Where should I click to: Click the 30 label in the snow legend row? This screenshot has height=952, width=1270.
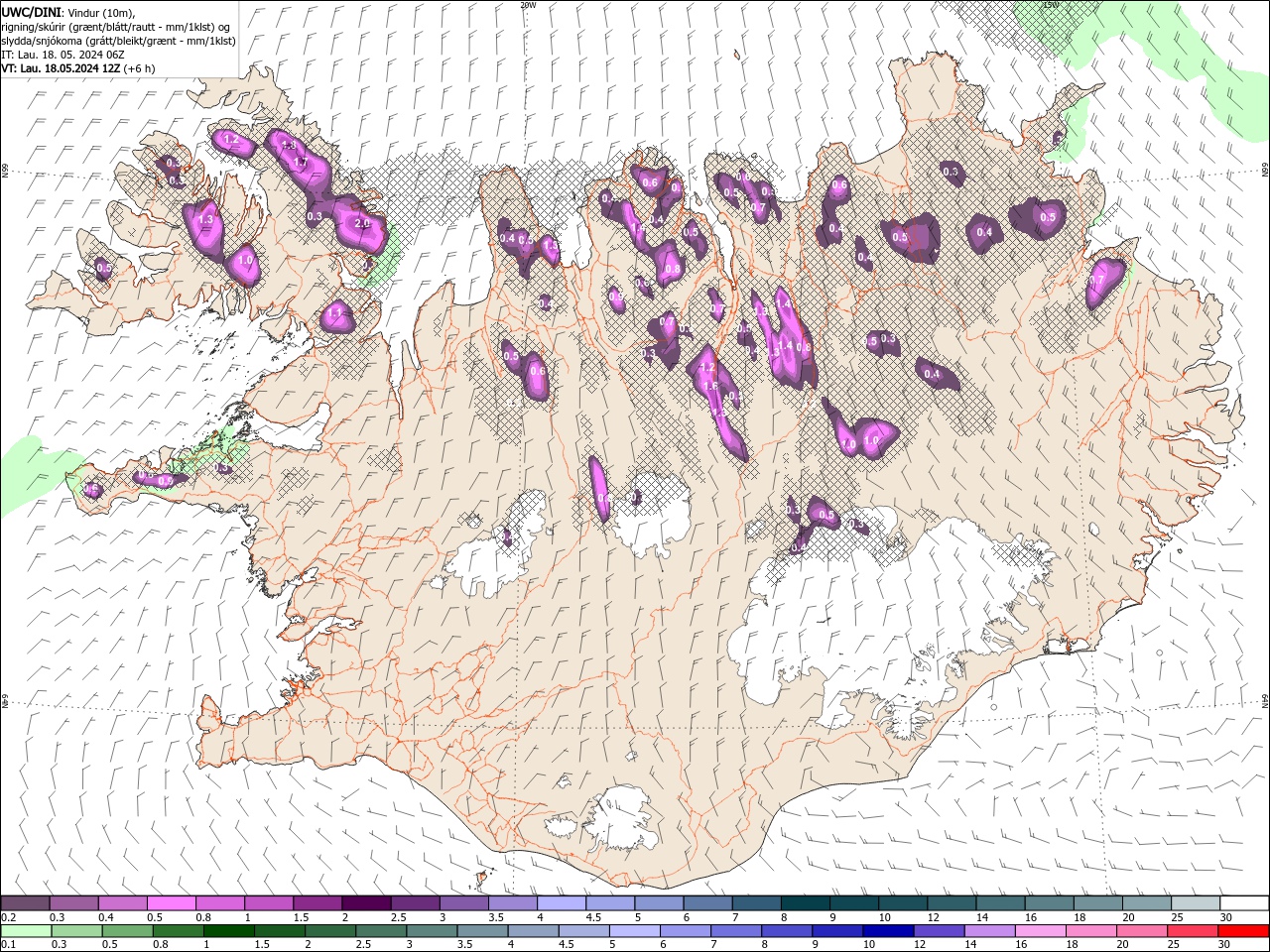(1224, 917)
